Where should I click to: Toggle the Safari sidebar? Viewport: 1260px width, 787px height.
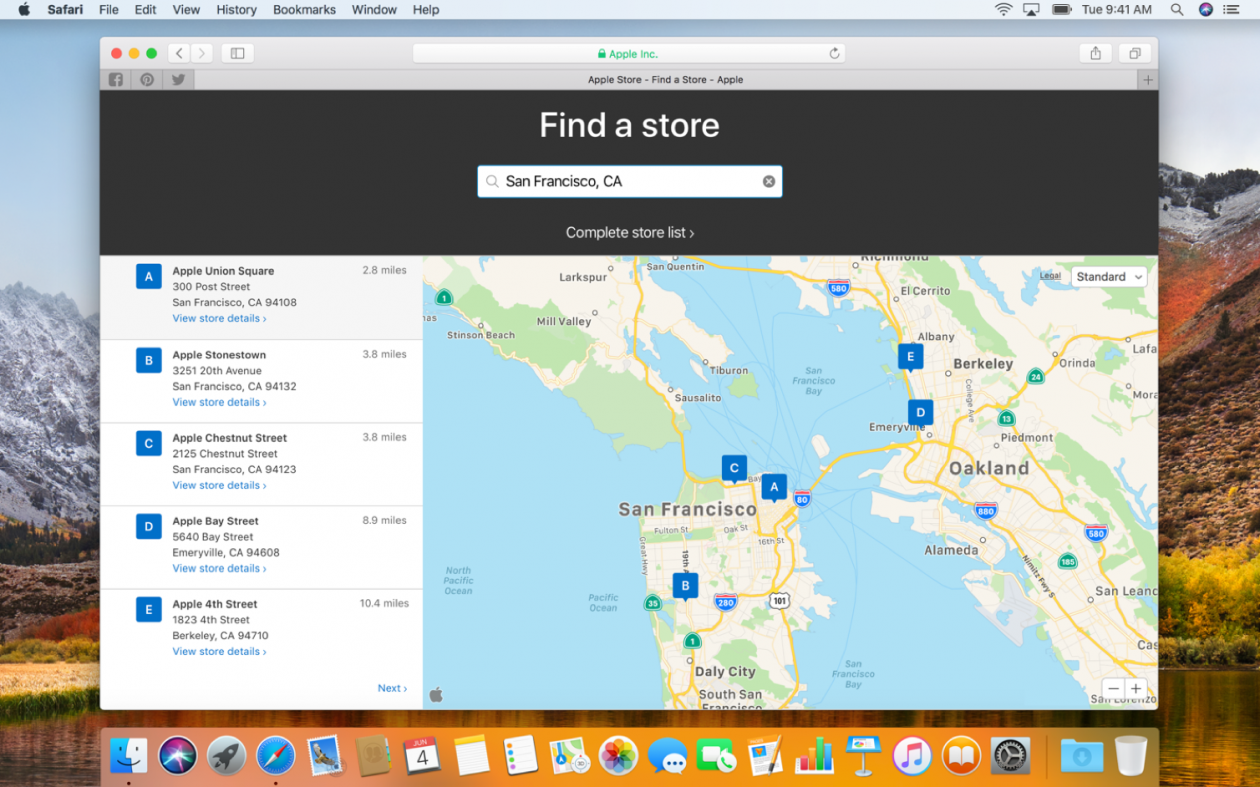237,53
